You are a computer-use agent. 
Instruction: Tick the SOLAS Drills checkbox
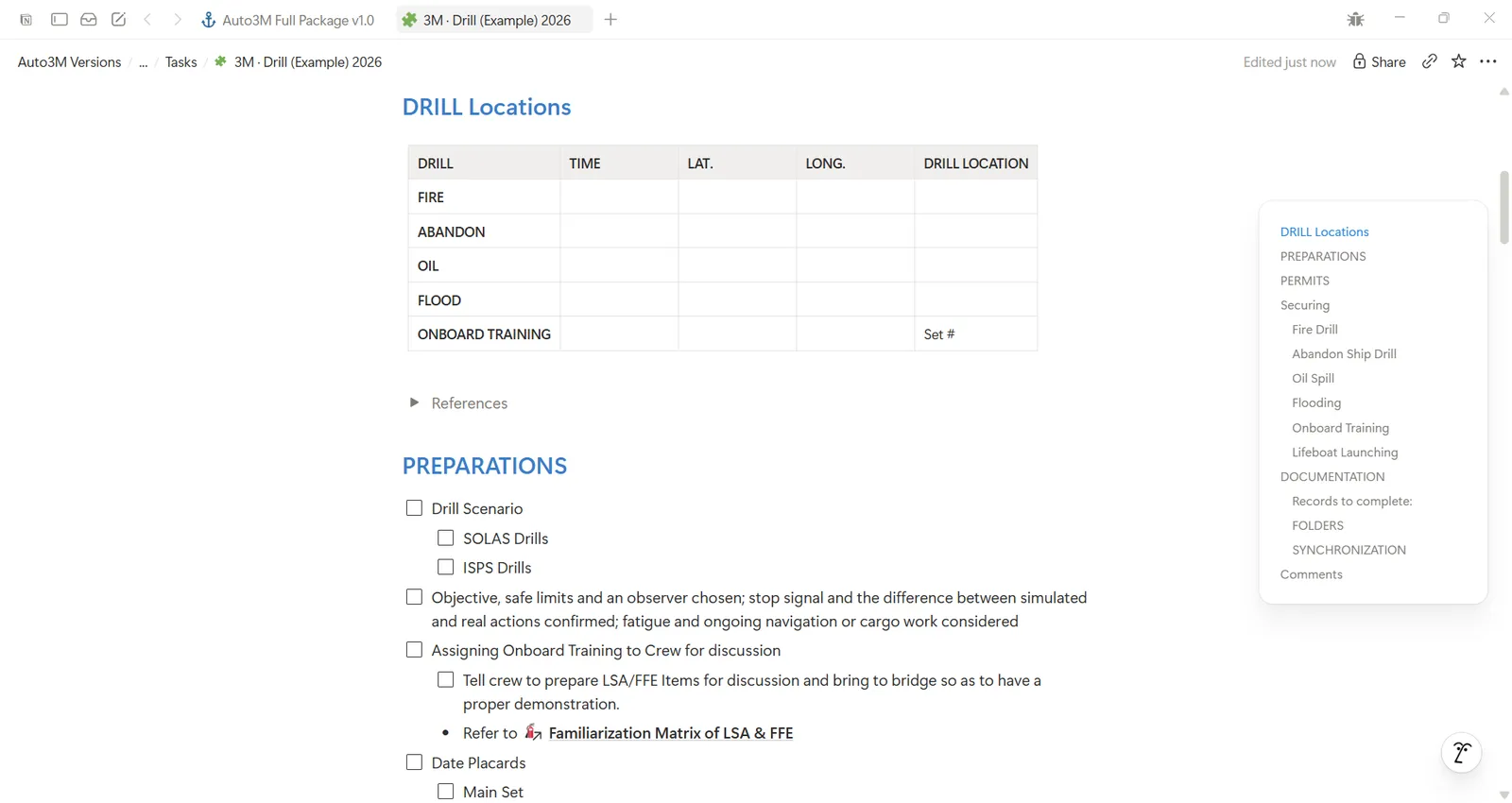click(446, 538)
